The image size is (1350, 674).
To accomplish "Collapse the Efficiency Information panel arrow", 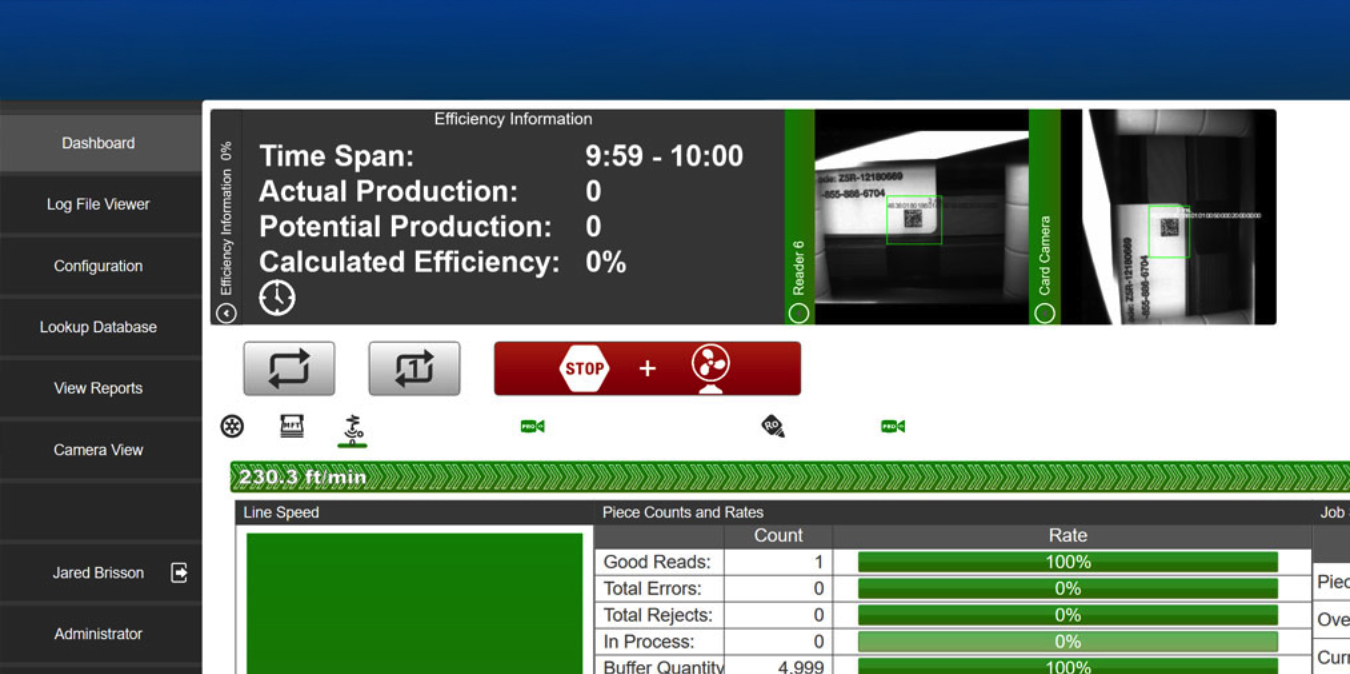I will click(x=227, y=313).
